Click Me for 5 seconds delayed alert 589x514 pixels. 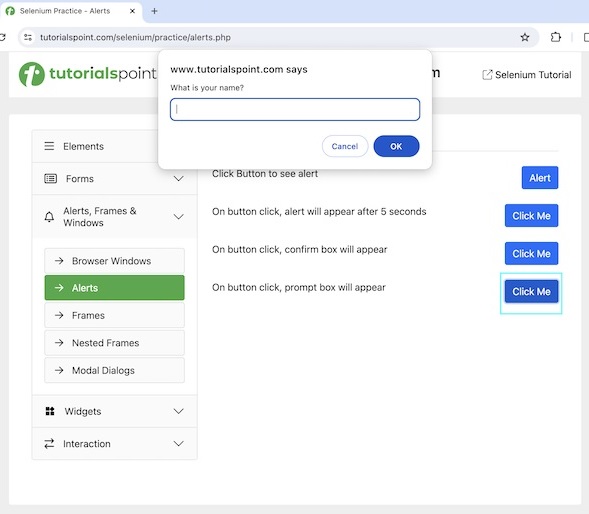point(532,216)
